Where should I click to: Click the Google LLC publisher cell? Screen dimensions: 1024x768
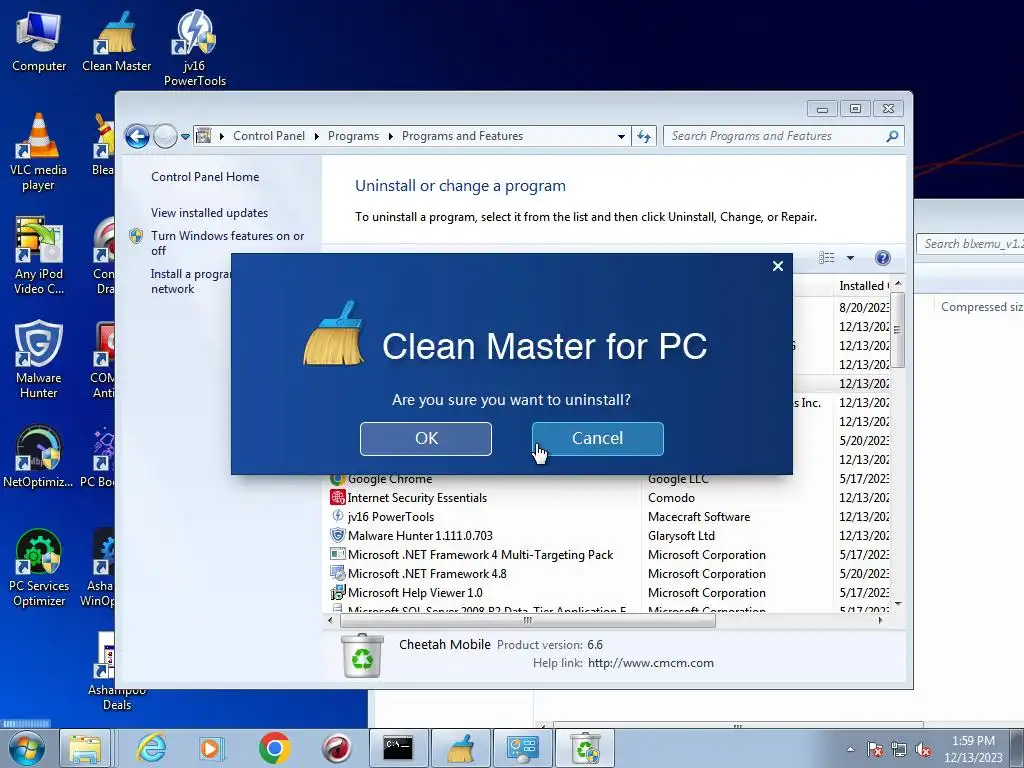(x=678, y=479)
